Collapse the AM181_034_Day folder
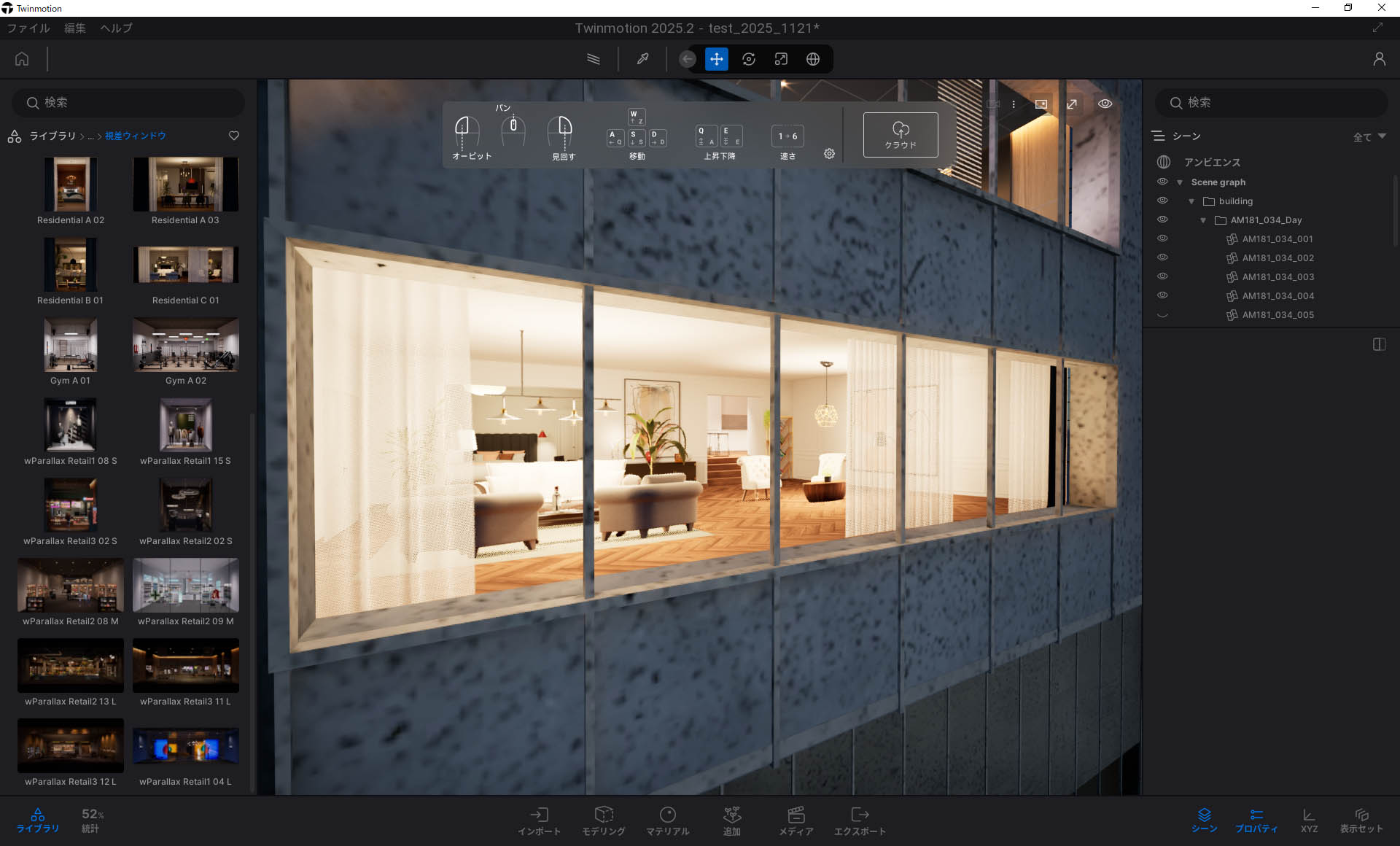The image size is (1400, 846). pos(1203,220)
